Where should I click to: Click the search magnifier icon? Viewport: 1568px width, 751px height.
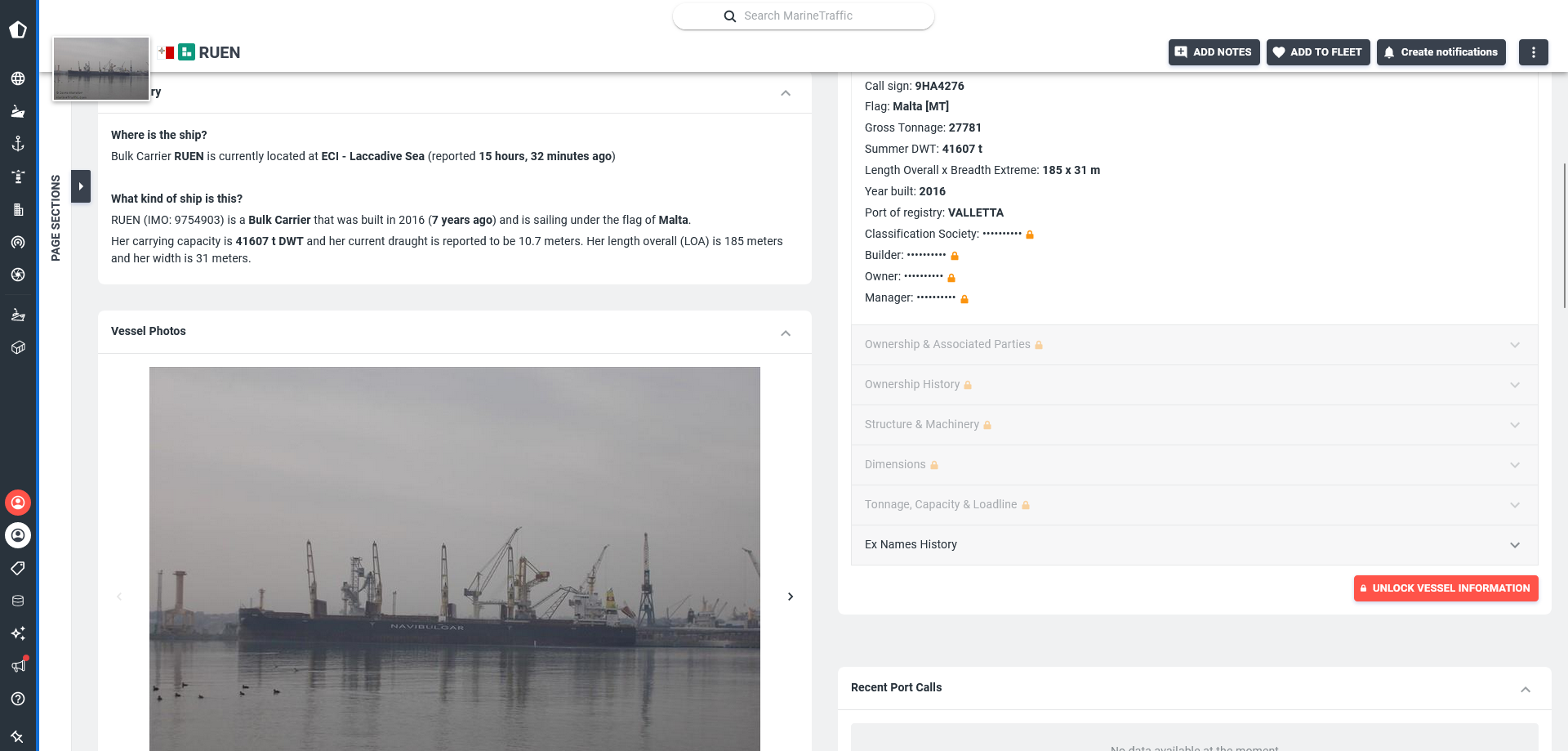coord(730,16)
